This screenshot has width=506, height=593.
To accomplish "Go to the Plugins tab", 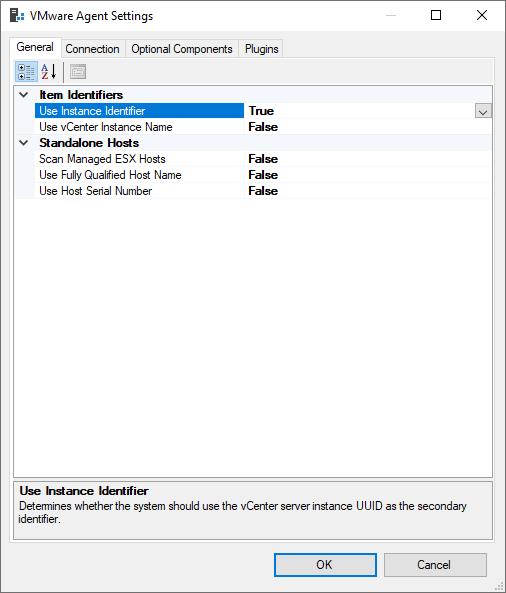I will (261, 49).
